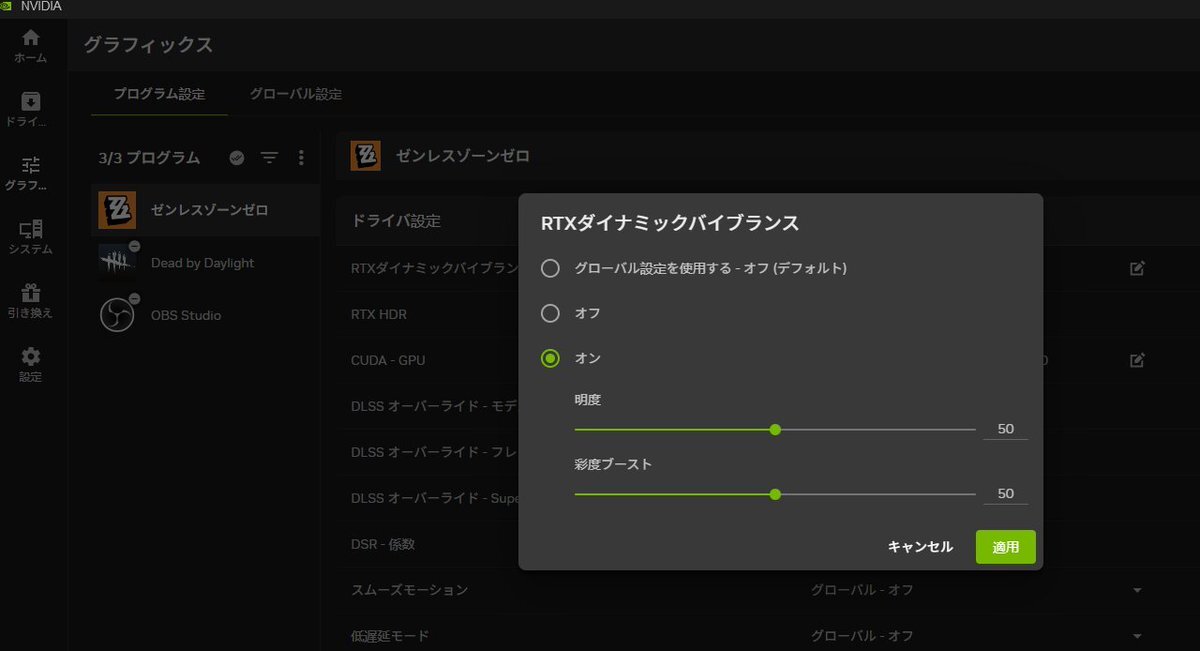1200x651 pixels.
Task: Click the edit icon on CUDA - GPU row
Action: click(1137, 360)
